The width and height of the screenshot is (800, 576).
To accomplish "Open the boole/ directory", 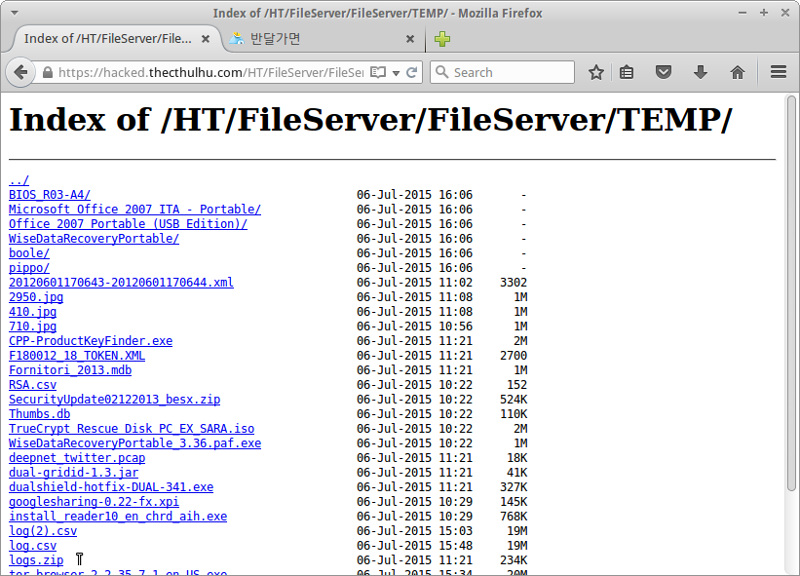I will pos(29,253).
